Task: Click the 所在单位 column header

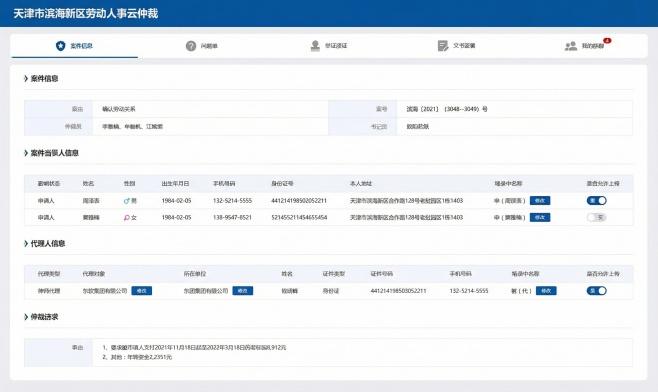Action: click(195, 274)
